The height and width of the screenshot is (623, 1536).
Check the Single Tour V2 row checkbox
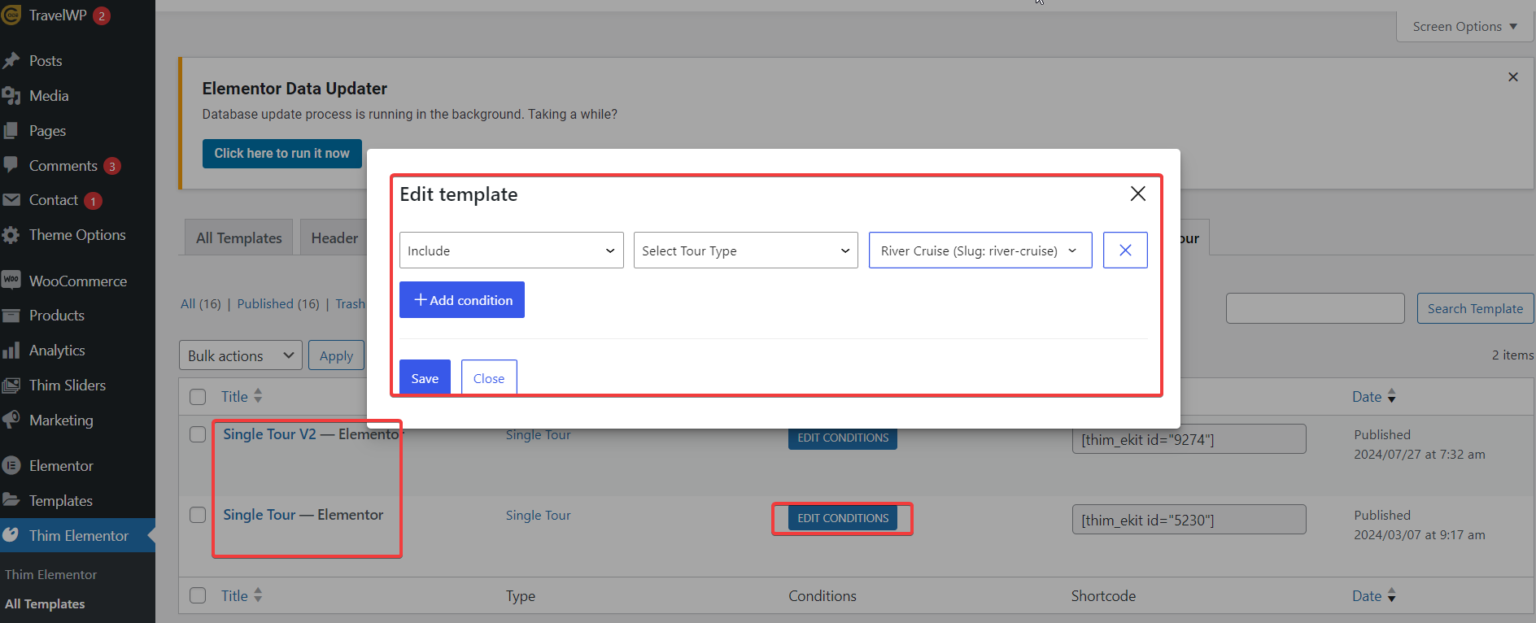198,435
